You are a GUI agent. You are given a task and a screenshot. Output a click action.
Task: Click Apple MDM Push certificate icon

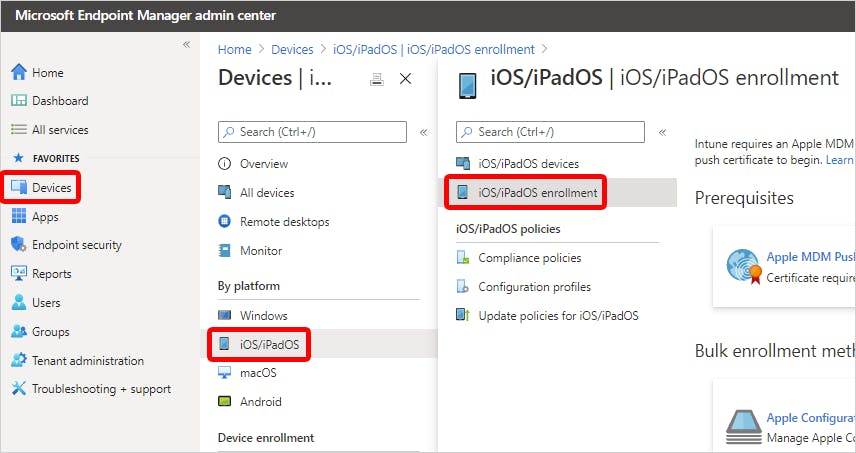click(743, 266)
